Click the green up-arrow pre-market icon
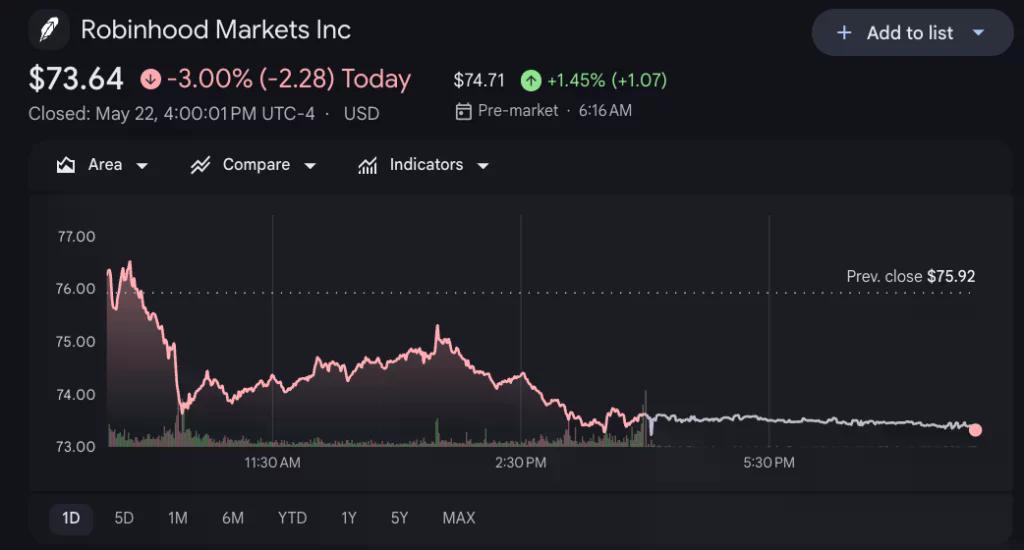 (x=530, y=80)
